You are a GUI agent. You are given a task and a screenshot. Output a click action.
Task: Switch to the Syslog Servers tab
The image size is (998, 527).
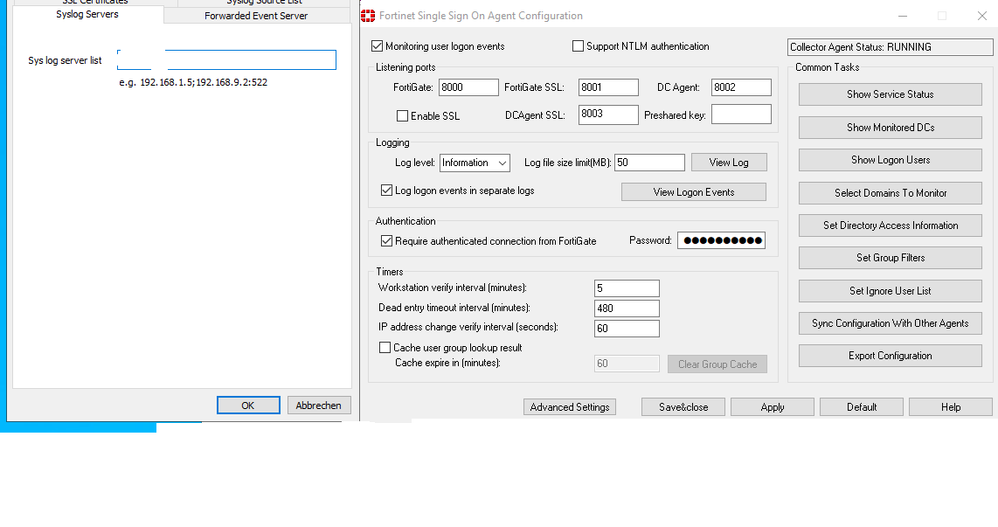[x=87, y=14]
